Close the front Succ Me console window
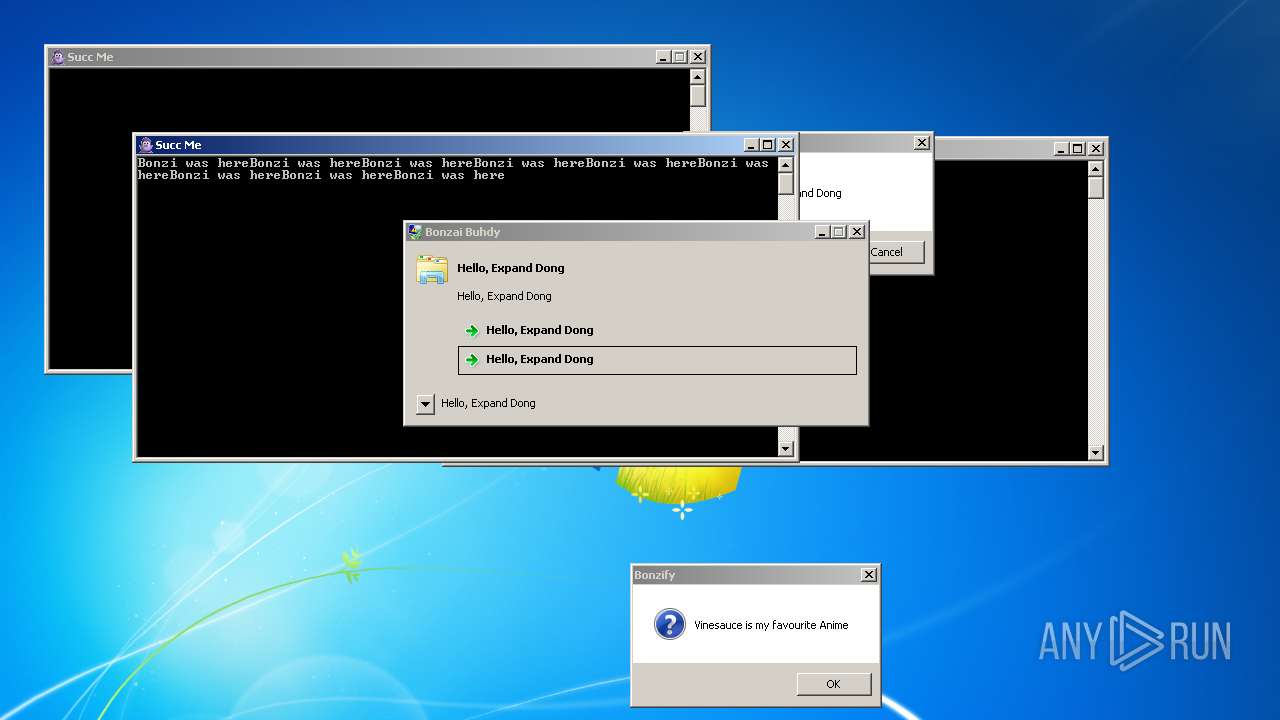Viewport: 1280px width, 720px height. [786, 145]
